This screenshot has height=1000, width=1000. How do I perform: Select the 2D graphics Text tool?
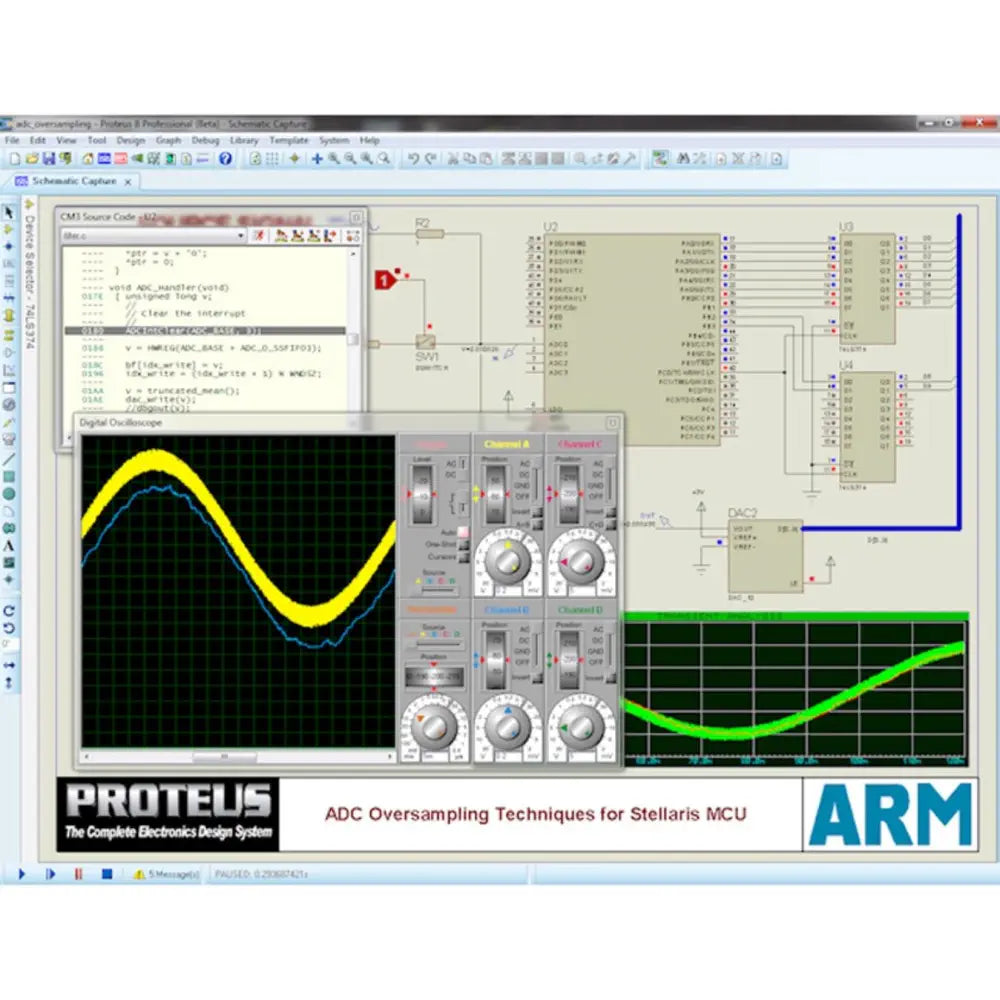pyautogui.click(x=9, y=542)
